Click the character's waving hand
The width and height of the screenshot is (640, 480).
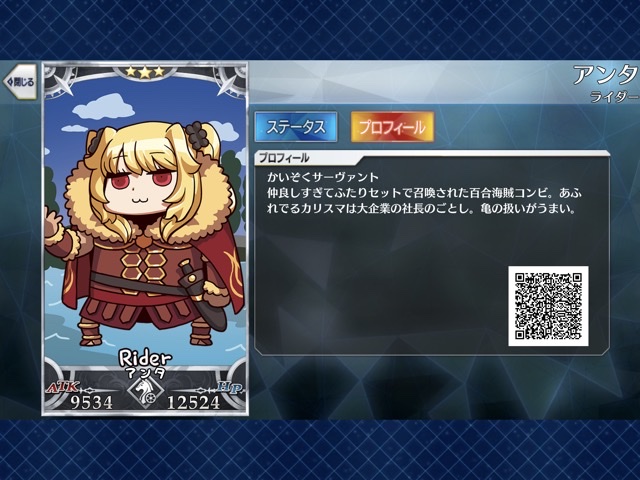click(53, 223)
